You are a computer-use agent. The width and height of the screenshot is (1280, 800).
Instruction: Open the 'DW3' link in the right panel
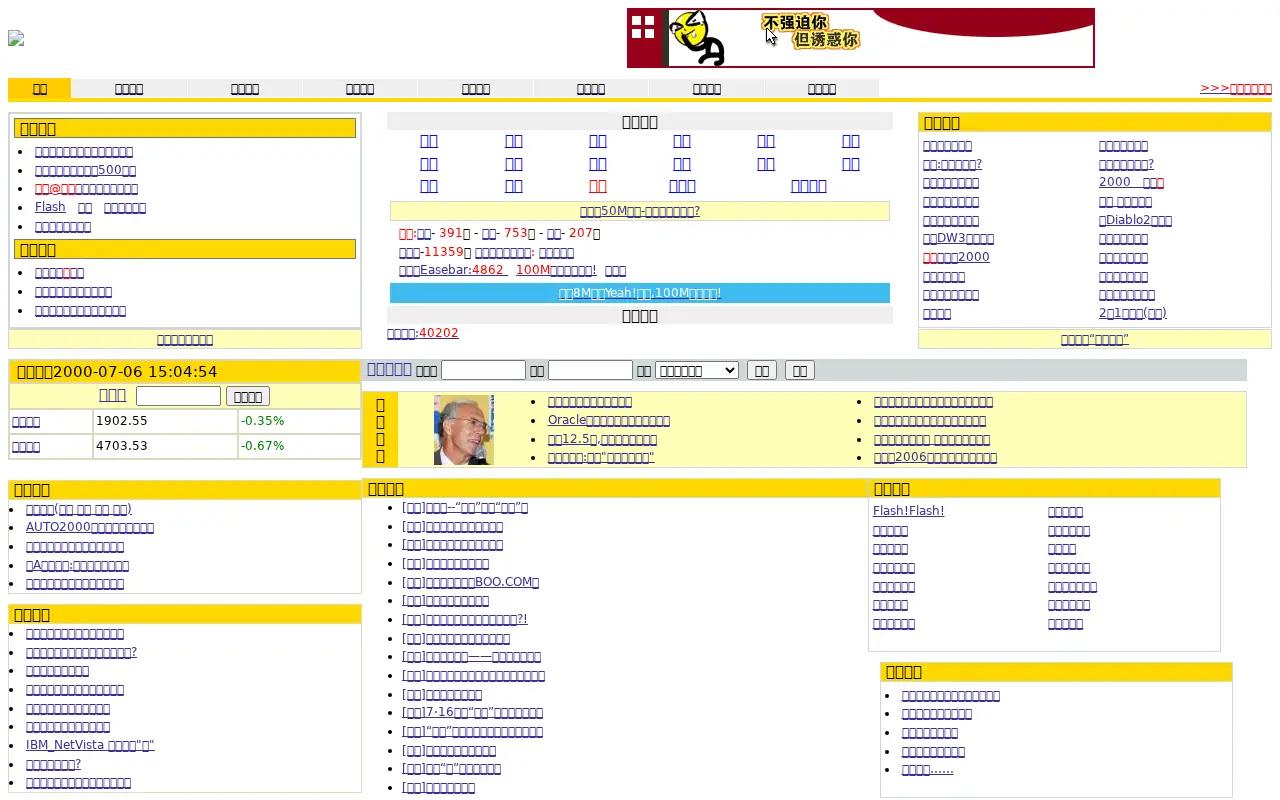coord(958,238)
